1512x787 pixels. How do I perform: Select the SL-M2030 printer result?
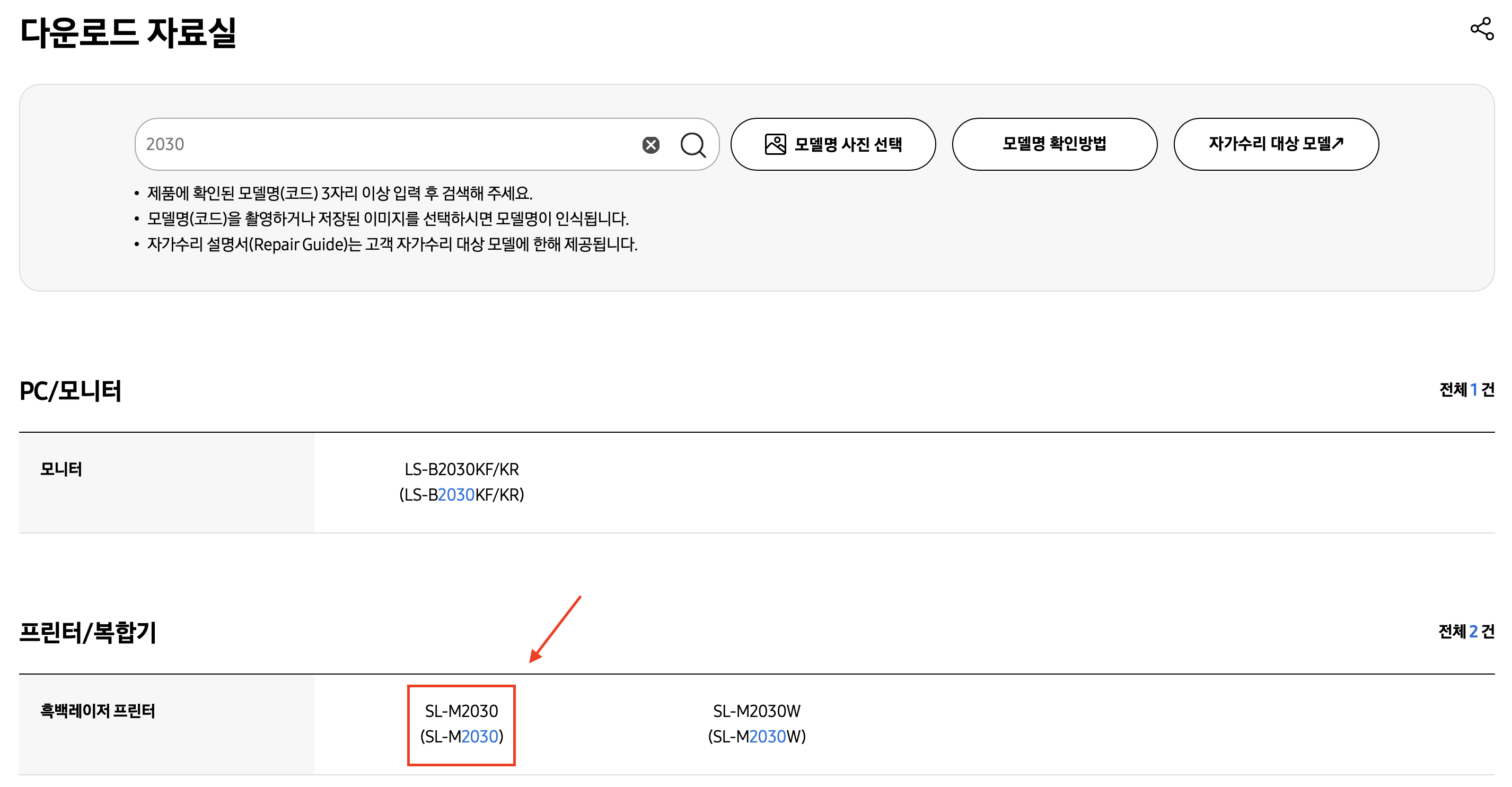(461, 723)
